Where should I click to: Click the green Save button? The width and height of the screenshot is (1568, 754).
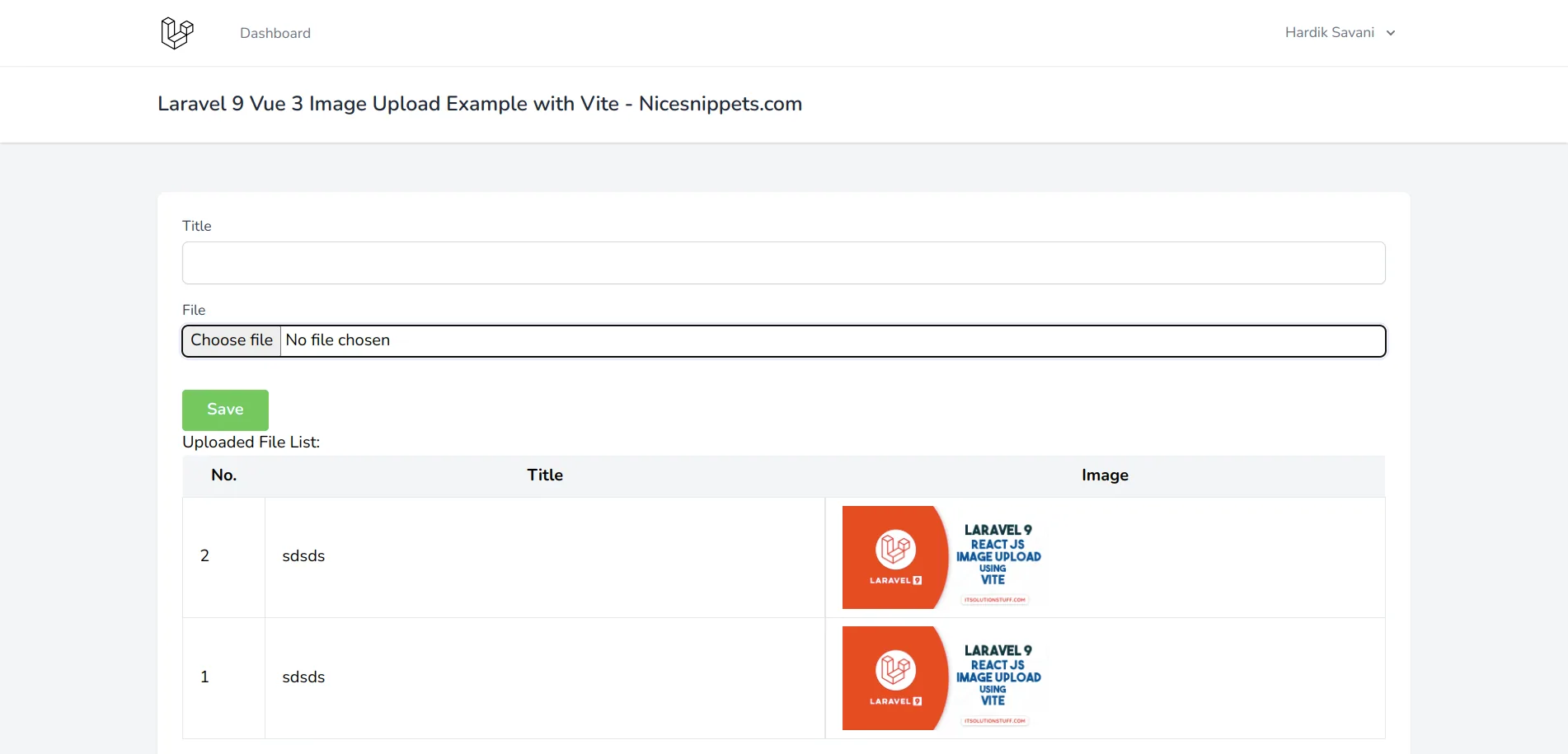pyautogui.click(x=225, y=410)
